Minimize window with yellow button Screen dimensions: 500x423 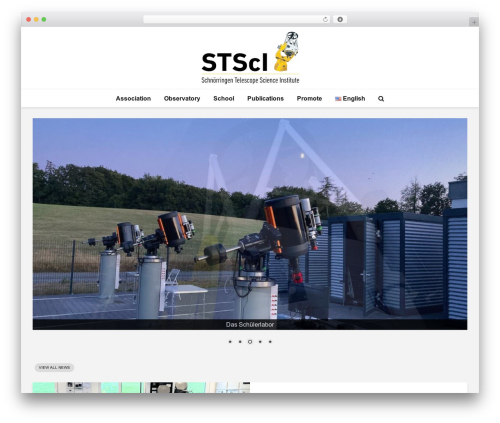pos(36,20)
